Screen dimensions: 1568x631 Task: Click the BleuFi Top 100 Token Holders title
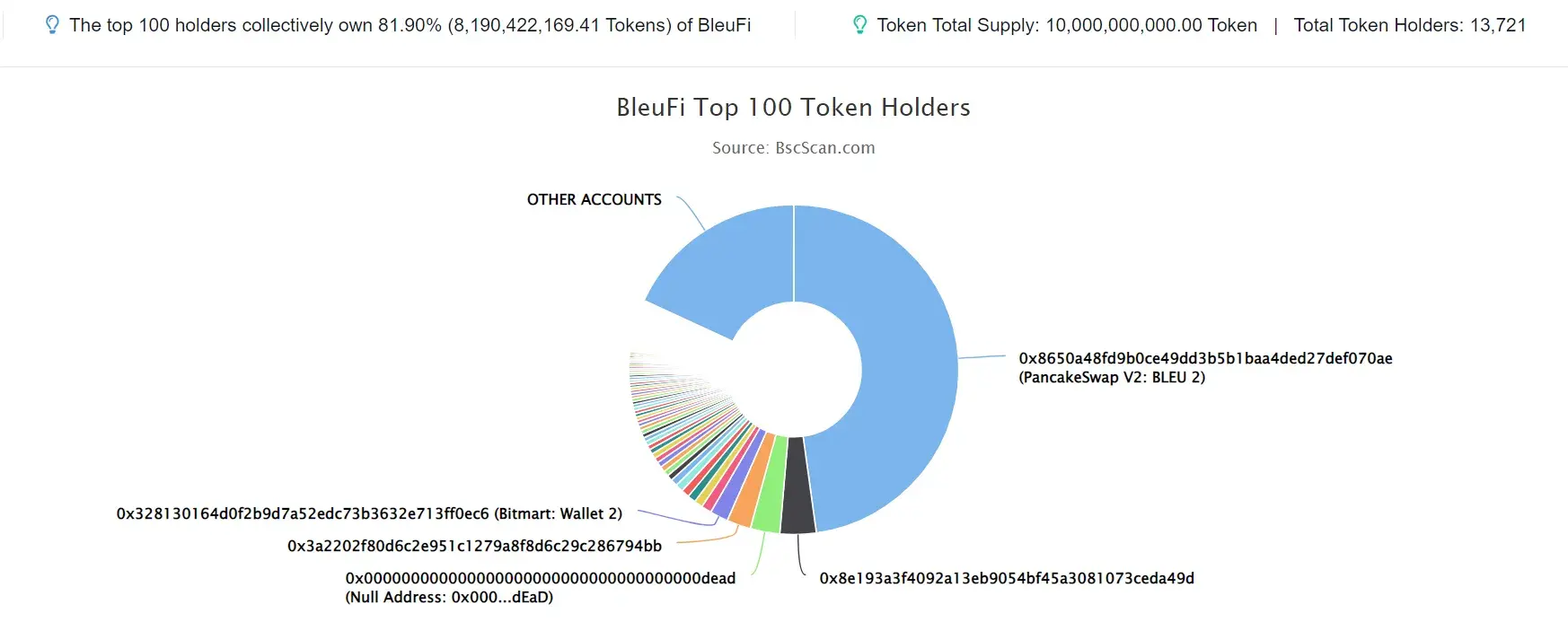click(793, 108)
